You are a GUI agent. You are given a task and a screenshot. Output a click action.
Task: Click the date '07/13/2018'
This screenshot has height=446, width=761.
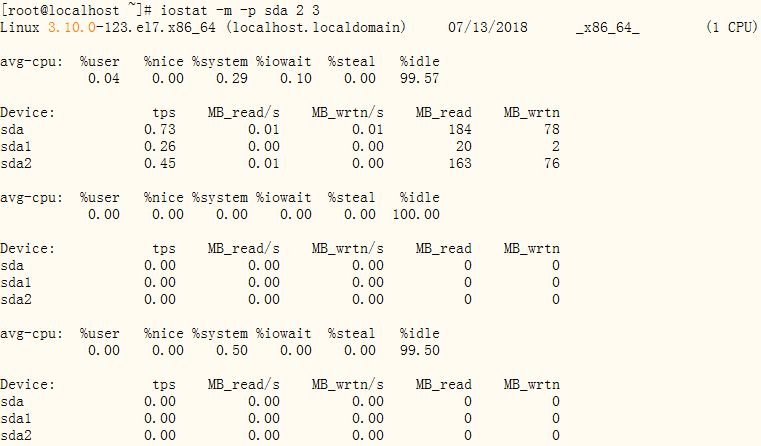(x=488, y=28)
